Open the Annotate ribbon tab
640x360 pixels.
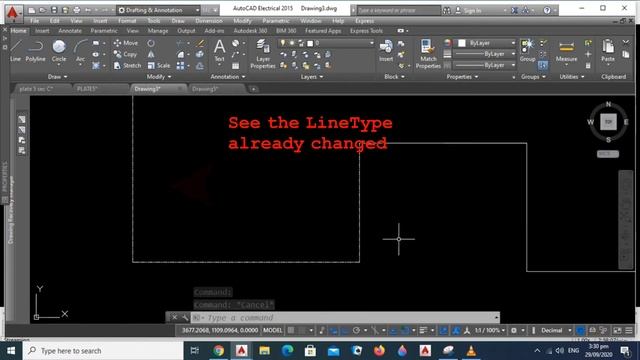70,31
